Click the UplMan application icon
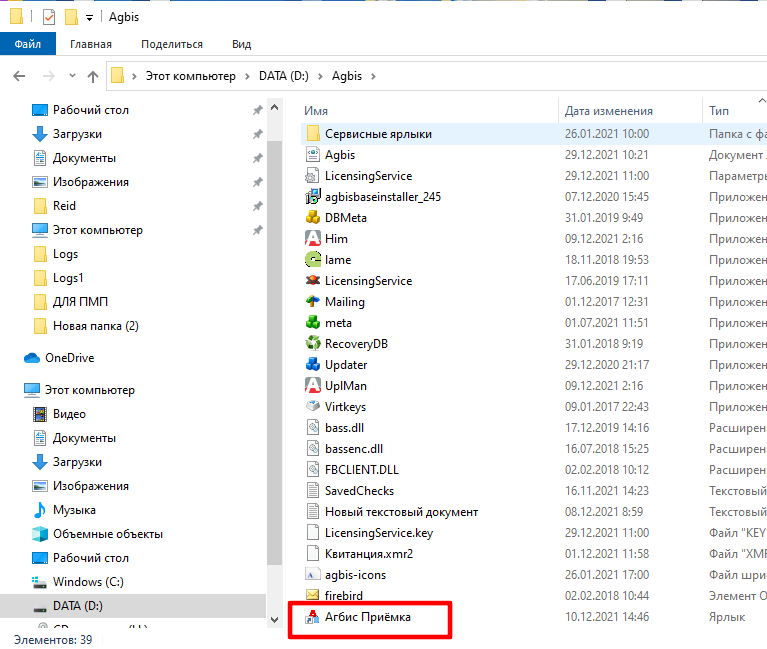Image resolution: width=767 pixels, height=649 pixels. pos(313,386)
